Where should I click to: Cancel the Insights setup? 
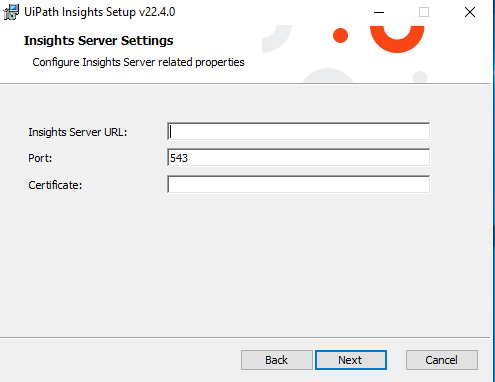(x=442, y=360)
